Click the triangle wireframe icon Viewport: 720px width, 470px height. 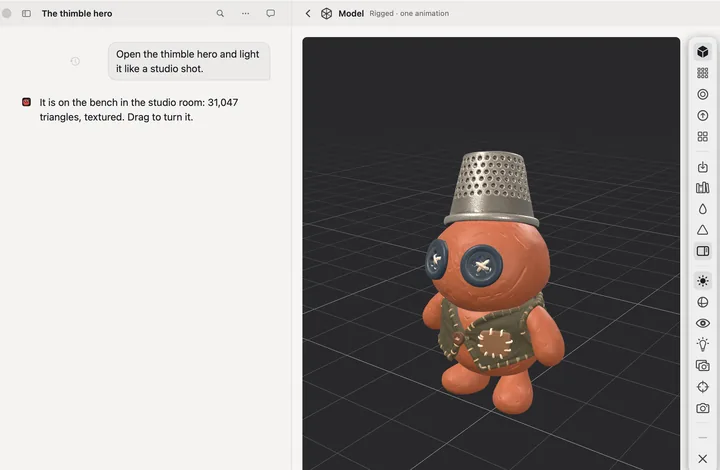coord(703,229)
